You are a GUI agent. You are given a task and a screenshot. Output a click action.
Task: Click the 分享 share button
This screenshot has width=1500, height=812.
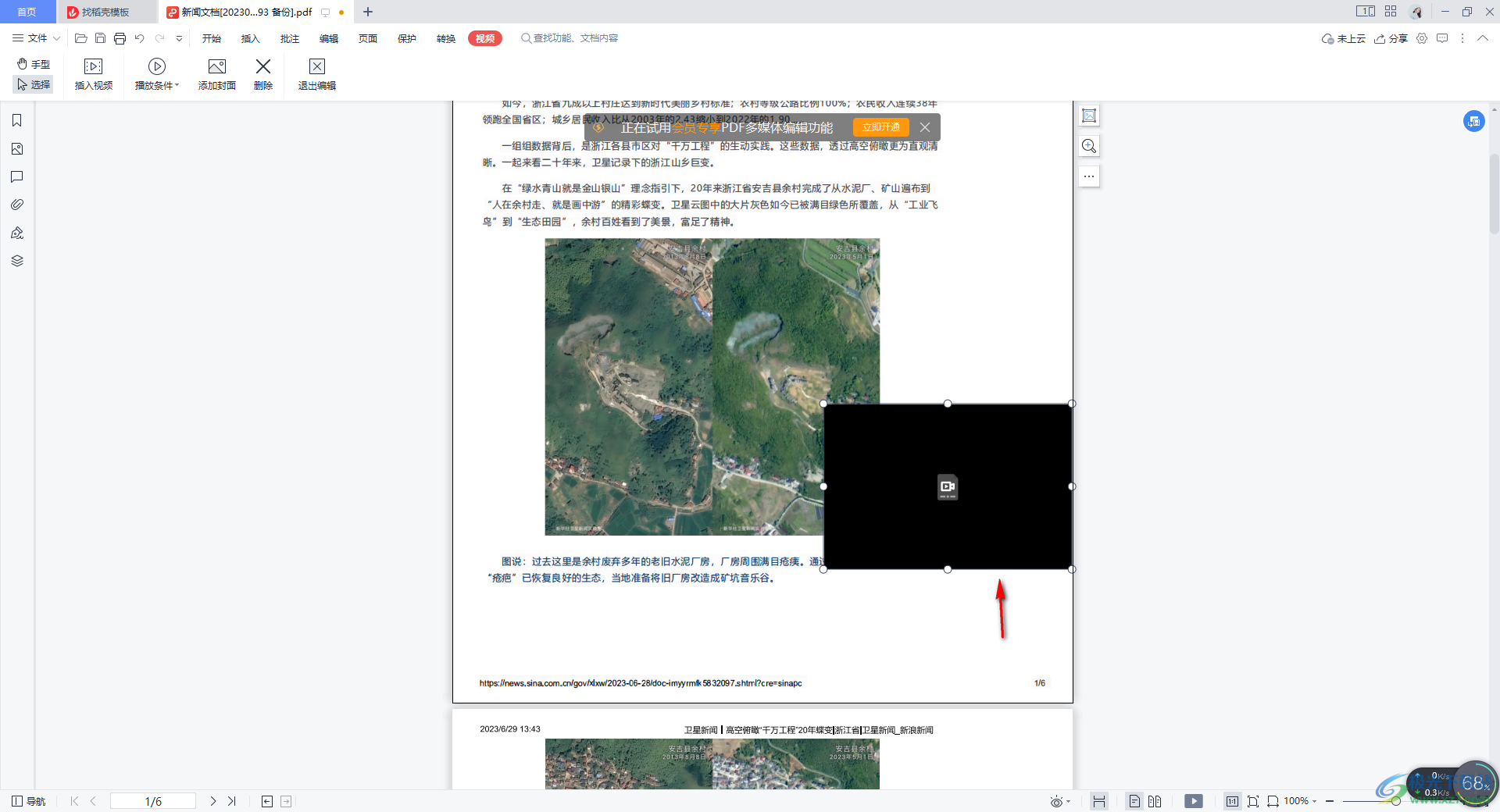[1391, 38]
